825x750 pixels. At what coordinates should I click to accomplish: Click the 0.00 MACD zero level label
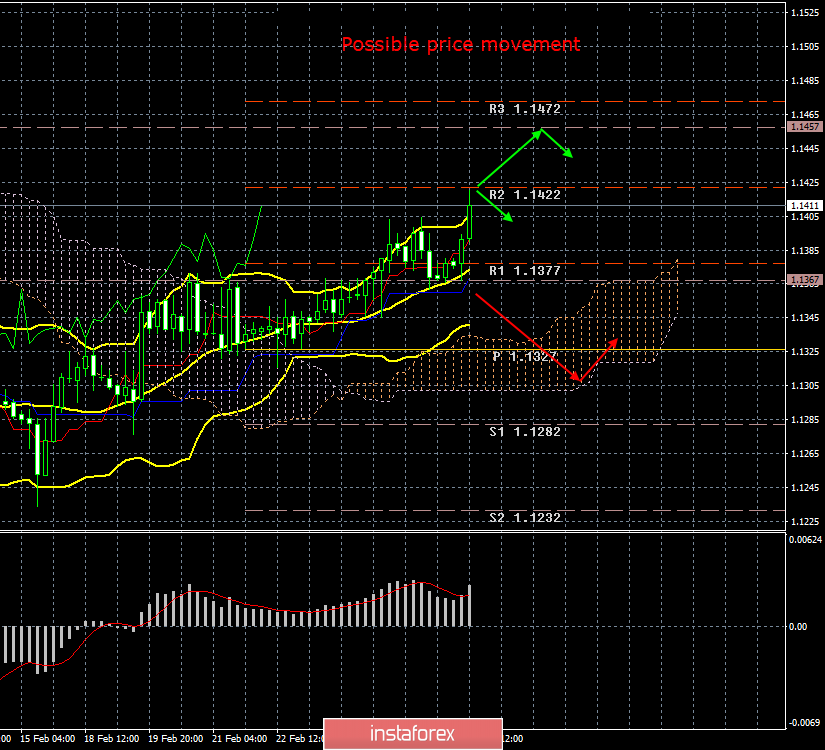click(x=798, y=626)
